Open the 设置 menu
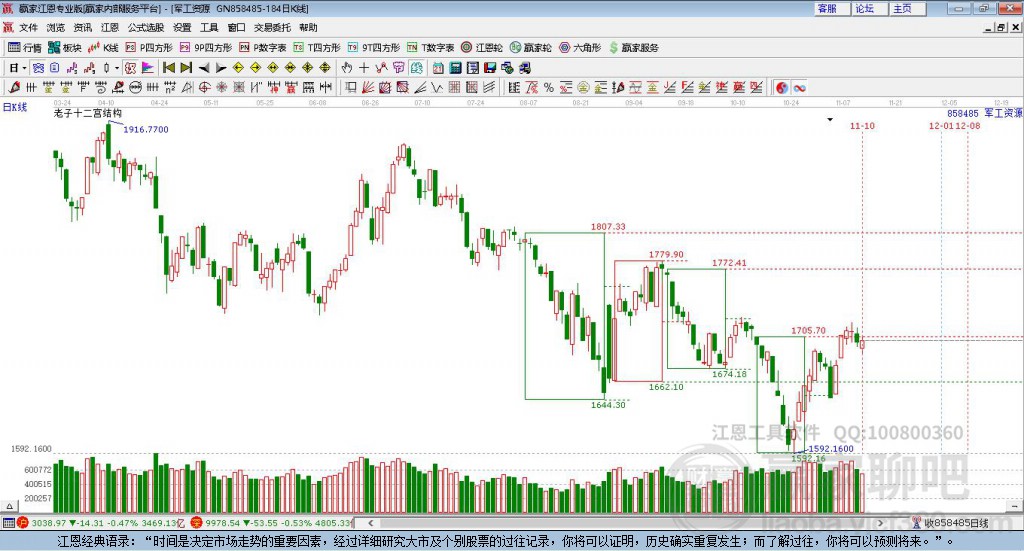Image resolution: width=1024 pixels, height=551 pixels. click(x=182, y=27)
